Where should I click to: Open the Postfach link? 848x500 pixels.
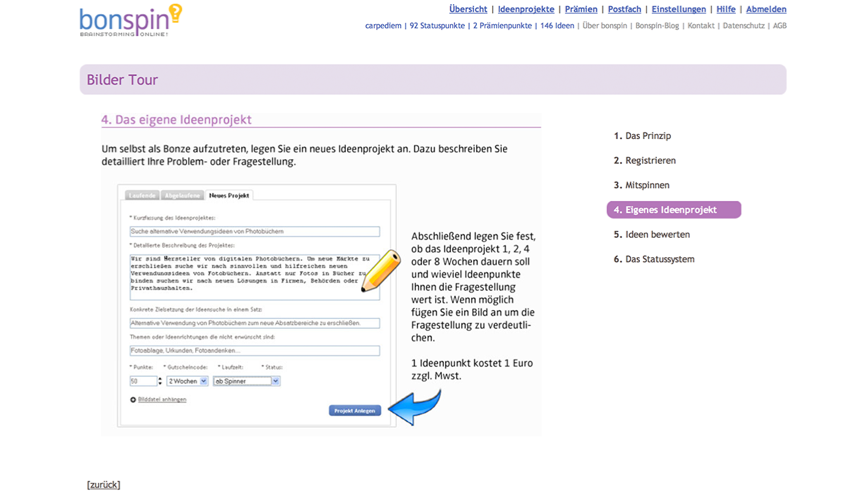click(624, 9)
